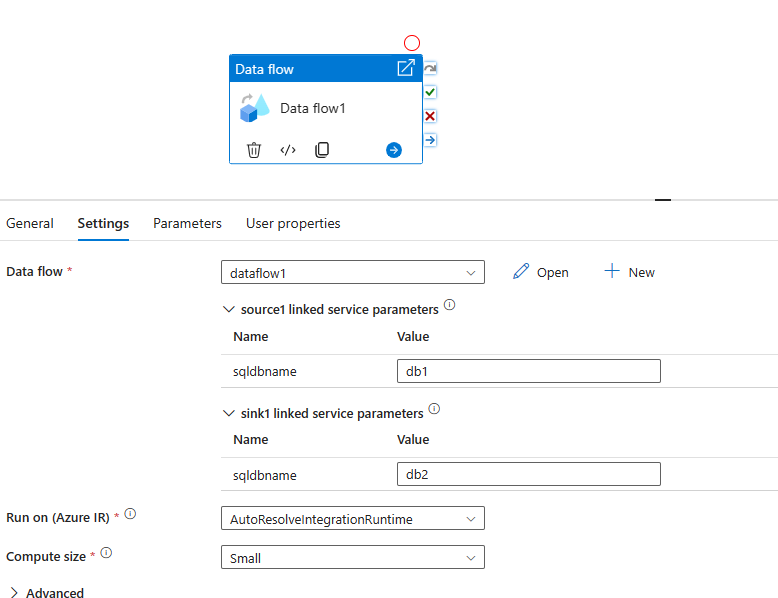Viewport: 778px width, 598px height.
Task: Open the Run on Azure IR dropdown
Action: tap(352, 519)
